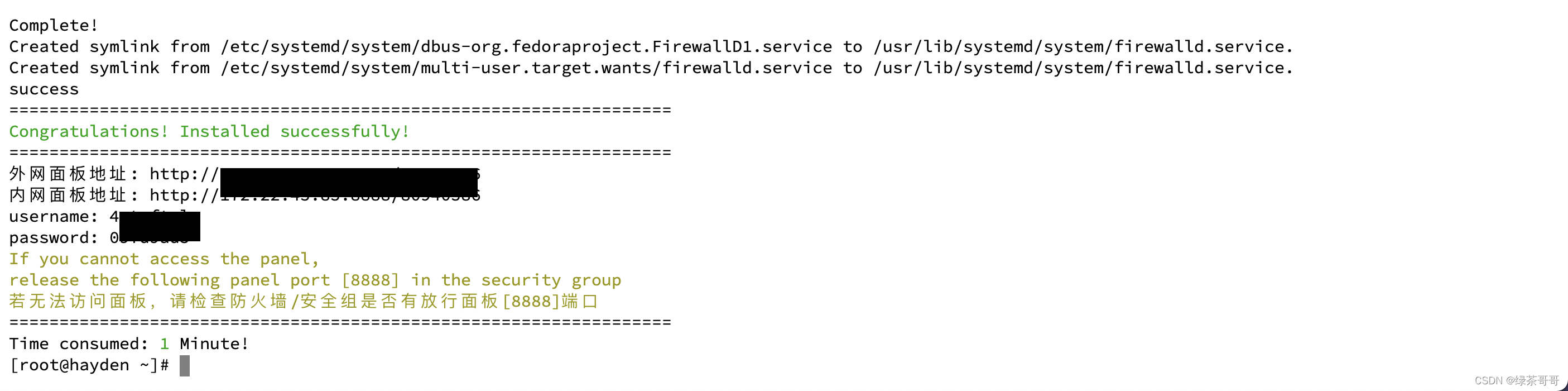The image size is (1568, 391).
Task: Click the "外网面板地址" label
Action: coord(67,174)
